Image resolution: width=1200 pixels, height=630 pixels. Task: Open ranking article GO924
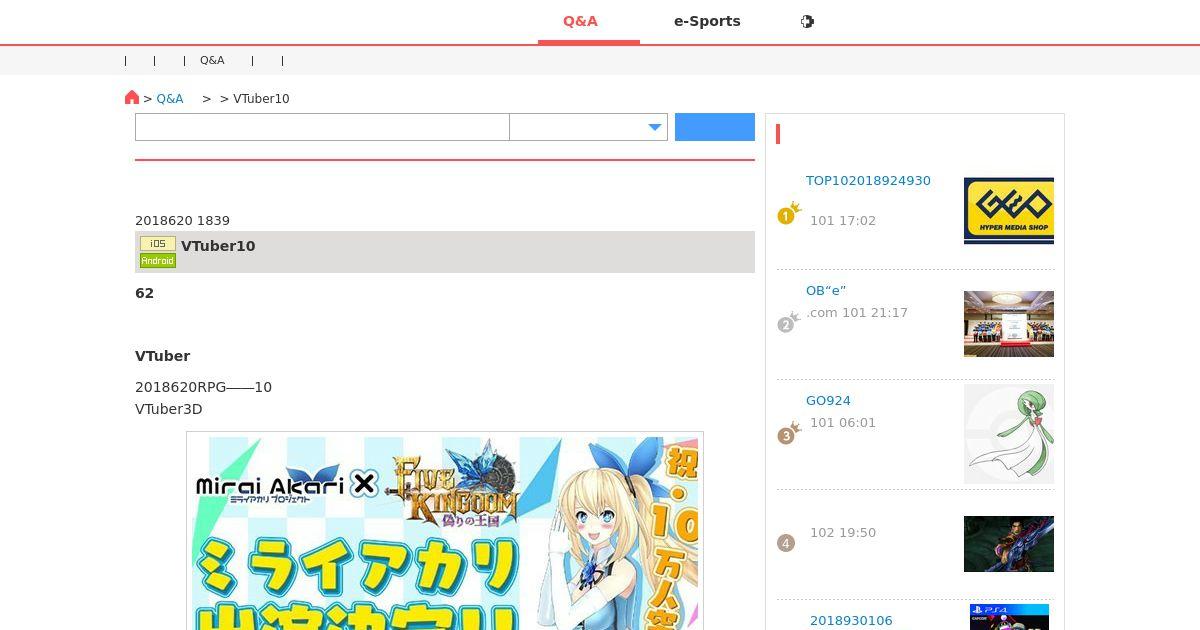click(828, 401)
